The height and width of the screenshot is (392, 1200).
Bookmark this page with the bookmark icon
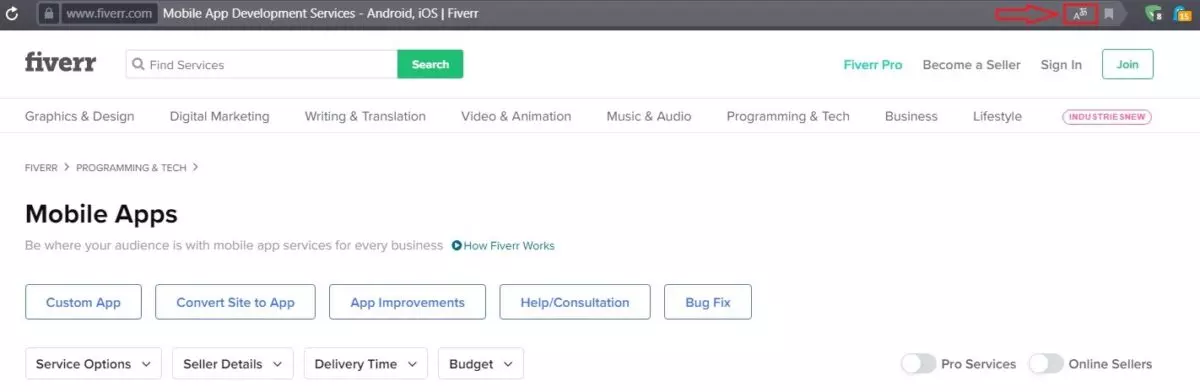point(1108,14)
